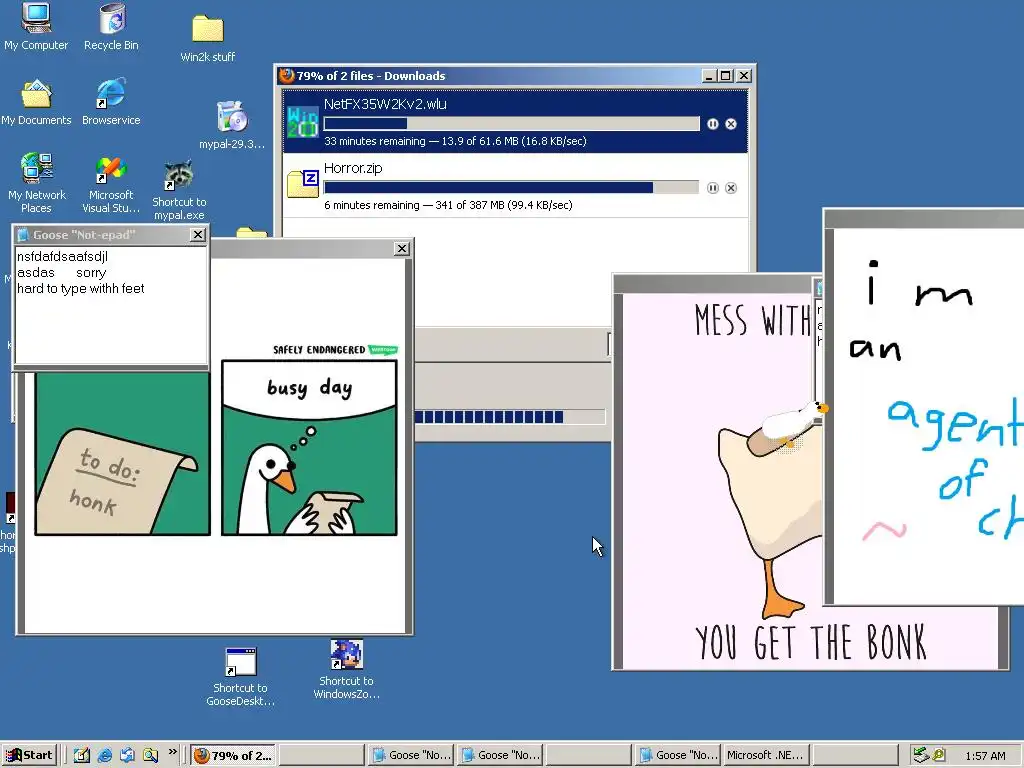Pause the NetFX35W2Kv2.wlu download
1024x768 pixels.
pyautogui.click(x=712, y=124)
